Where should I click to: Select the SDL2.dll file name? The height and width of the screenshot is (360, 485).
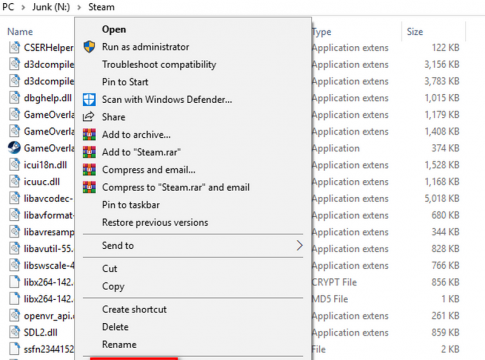(41, 332)
